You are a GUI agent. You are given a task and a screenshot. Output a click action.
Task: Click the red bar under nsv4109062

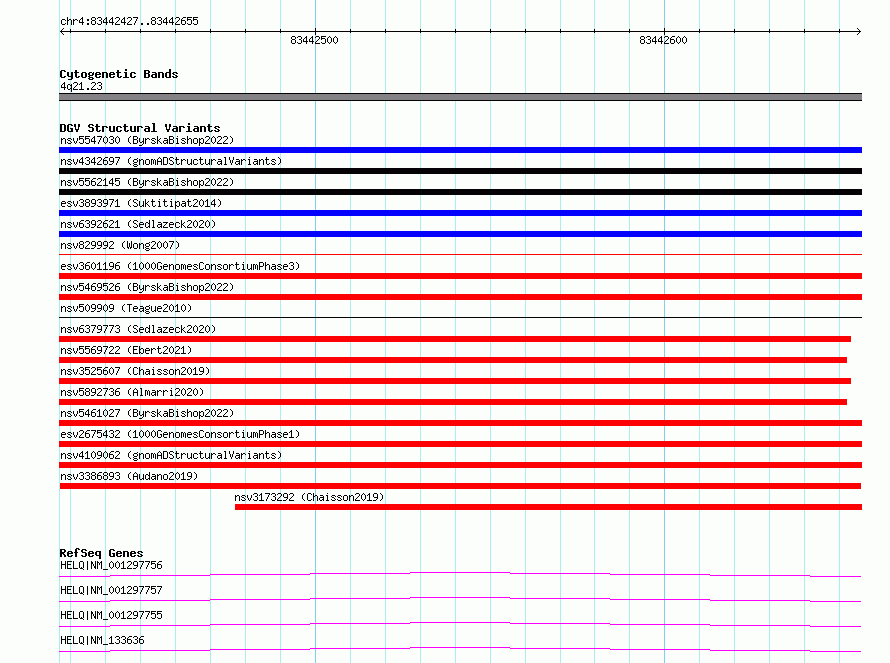coord(460,465)
